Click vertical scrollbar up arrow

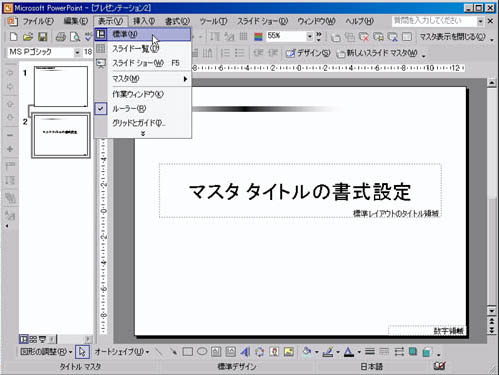(492, 82)
